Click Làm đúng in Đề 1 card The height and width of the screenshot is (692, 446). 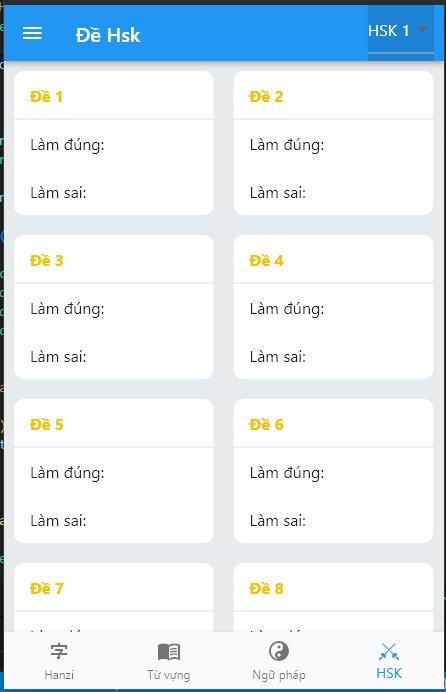point(67,145)
